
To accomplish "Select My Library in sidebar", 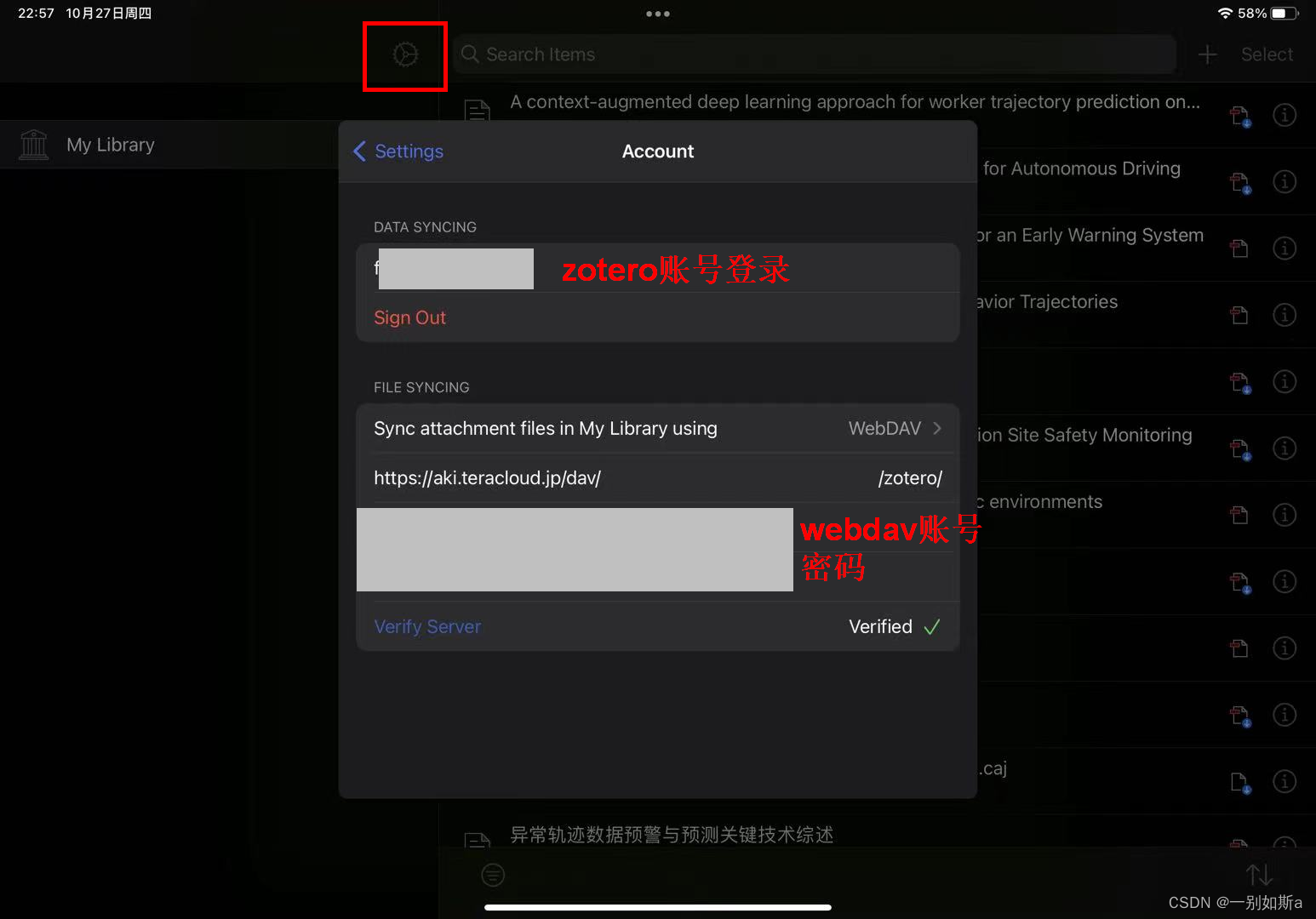I will [169, 145].
